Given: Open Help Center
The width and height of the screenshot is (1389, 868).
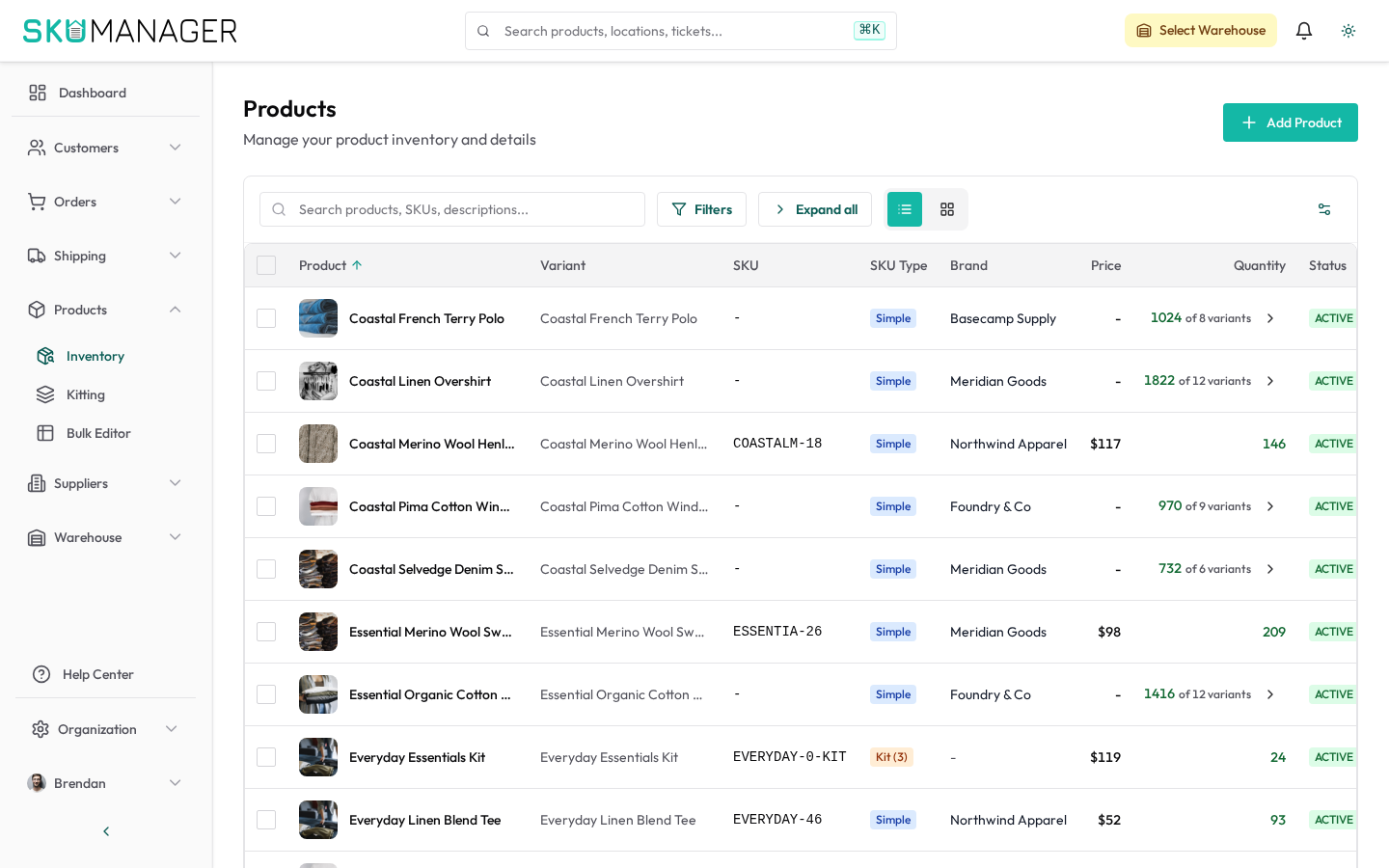Looking at the screenshot, I should click(105, 674).
